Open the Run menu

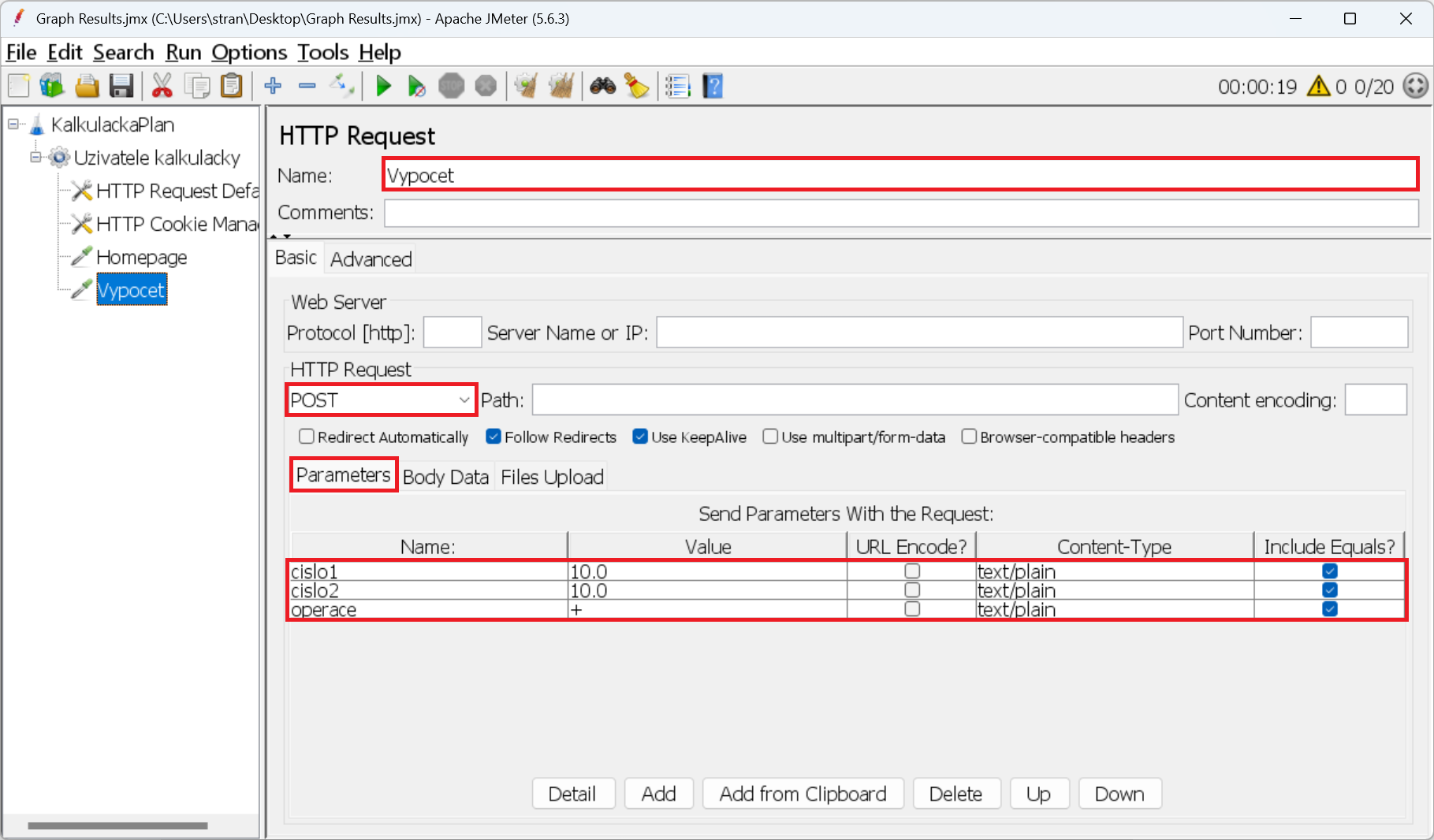click(x=184, y=52)
